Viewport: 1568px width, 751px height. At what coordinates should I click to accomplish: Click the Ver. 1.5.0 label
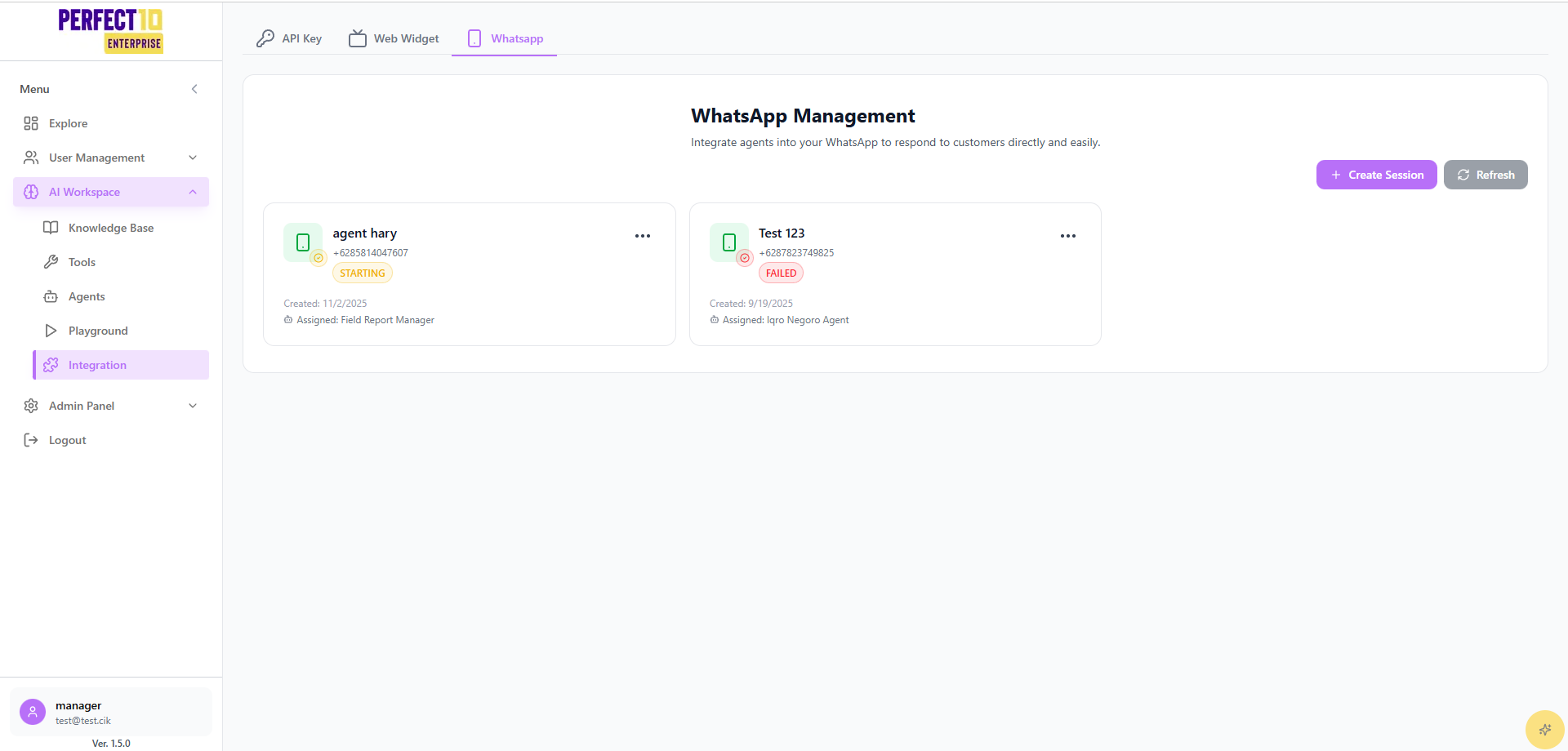(x=111, y=744)
